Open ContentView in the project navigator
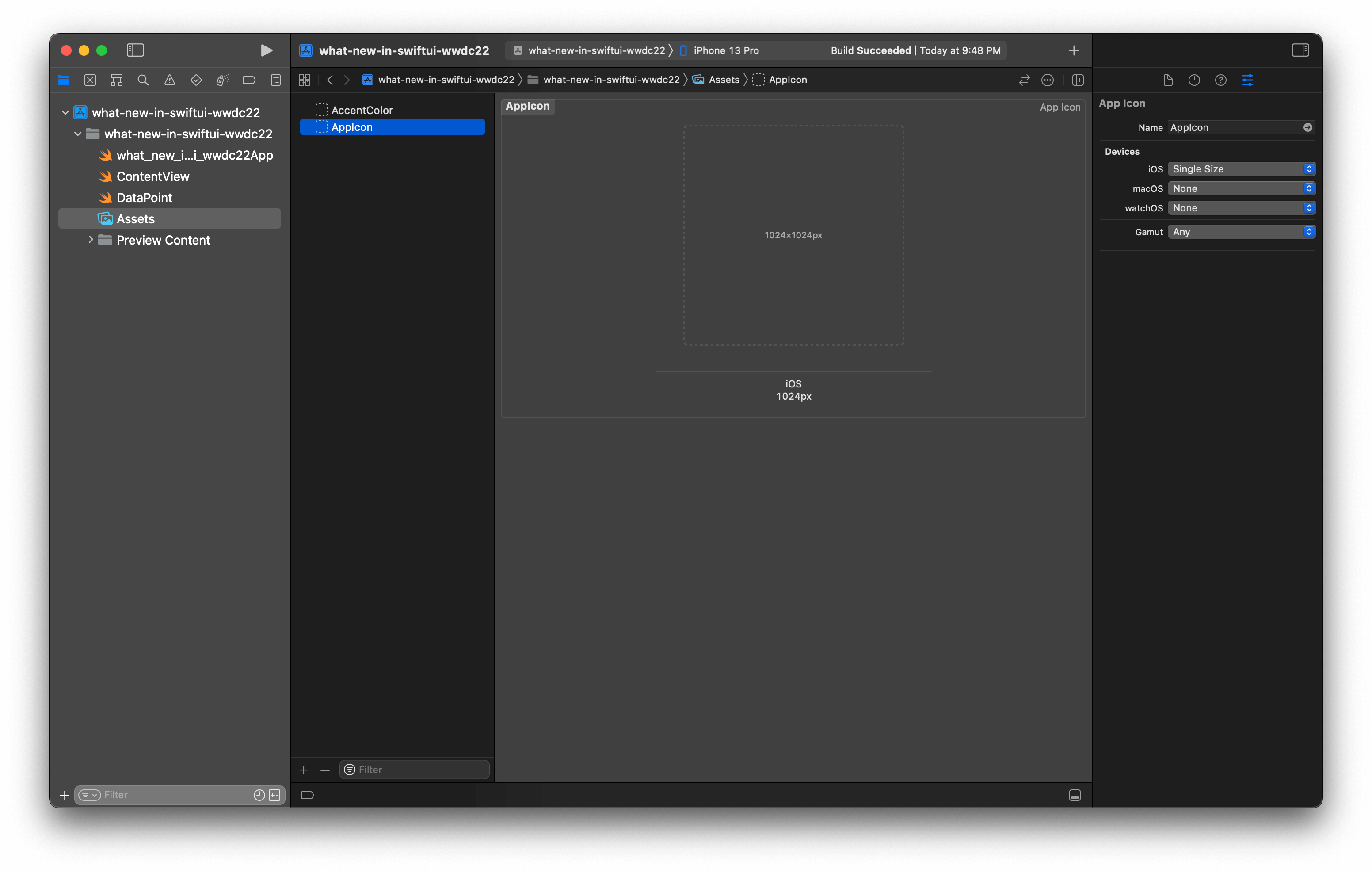The height and width of the screenshot is (873, 1372). tap(152, 176)
